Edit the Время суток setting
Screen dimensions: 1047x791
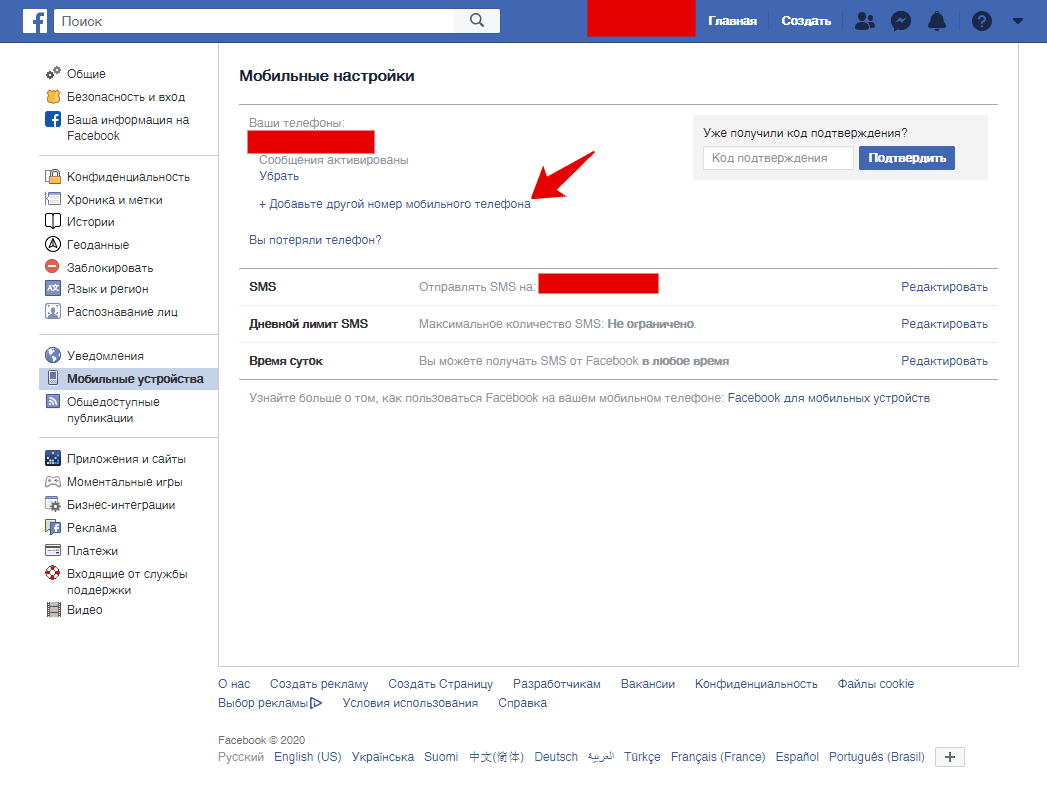click(x=944, y=361)
